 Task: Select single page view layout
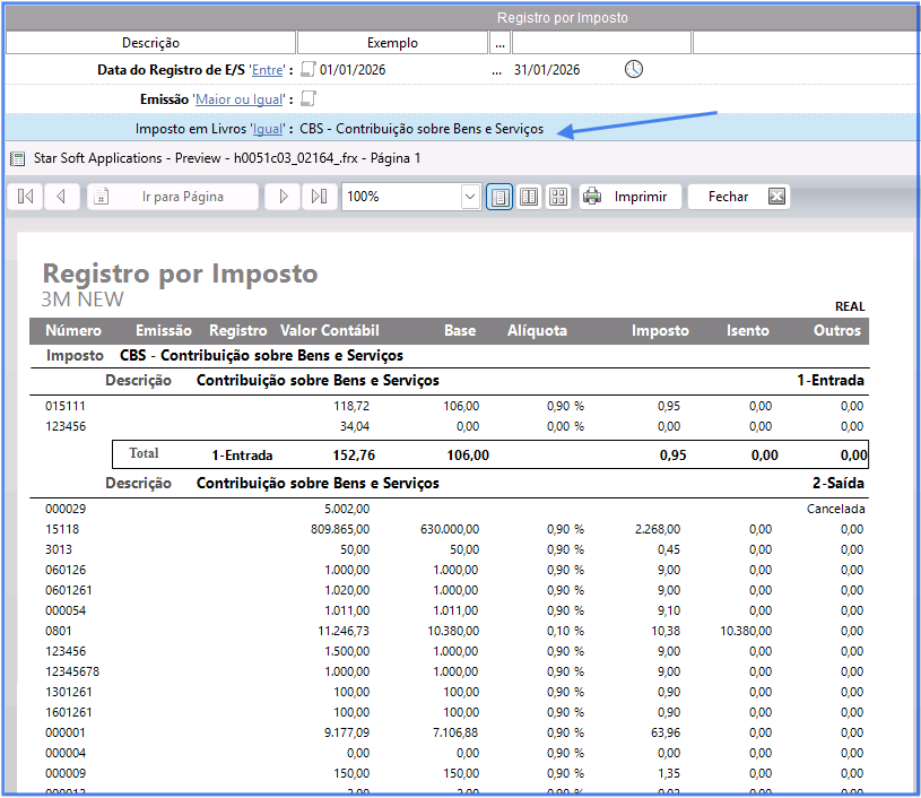[x=500, y=197]
